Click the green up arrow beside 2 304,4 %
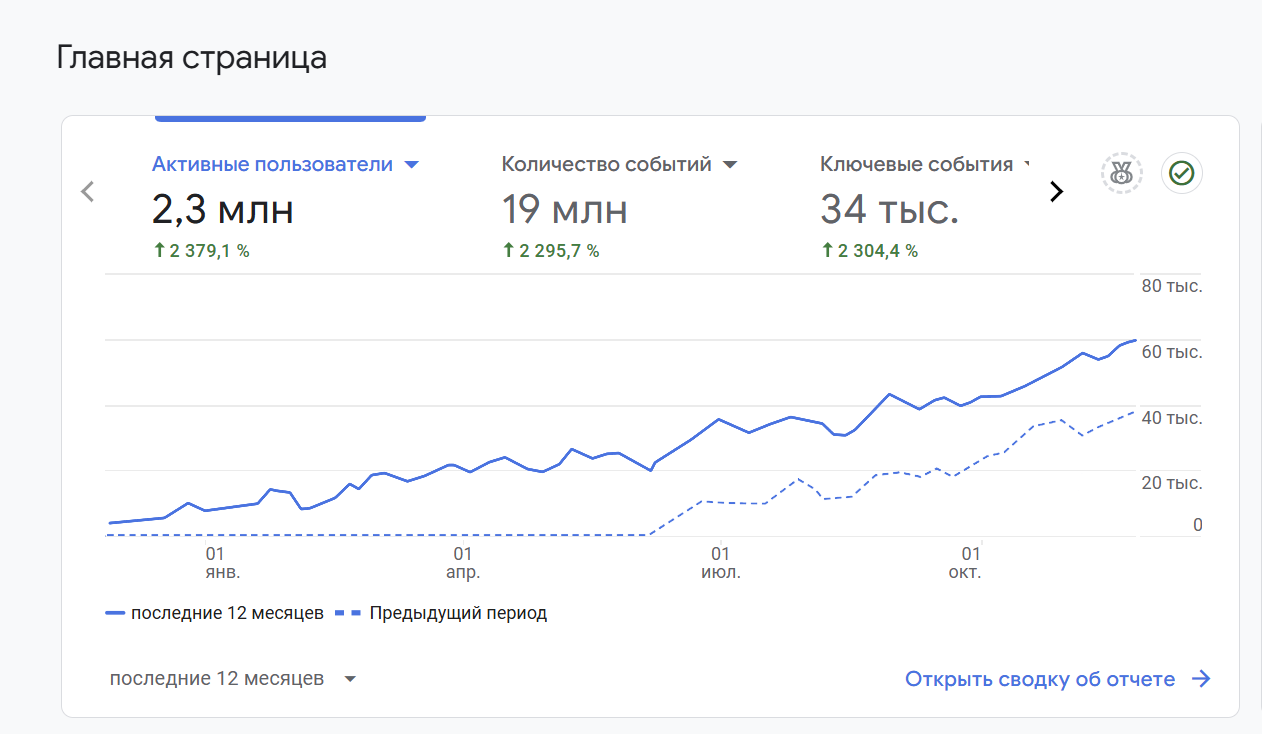This screenshot has width=1262, height=734. tap(827, 251)
